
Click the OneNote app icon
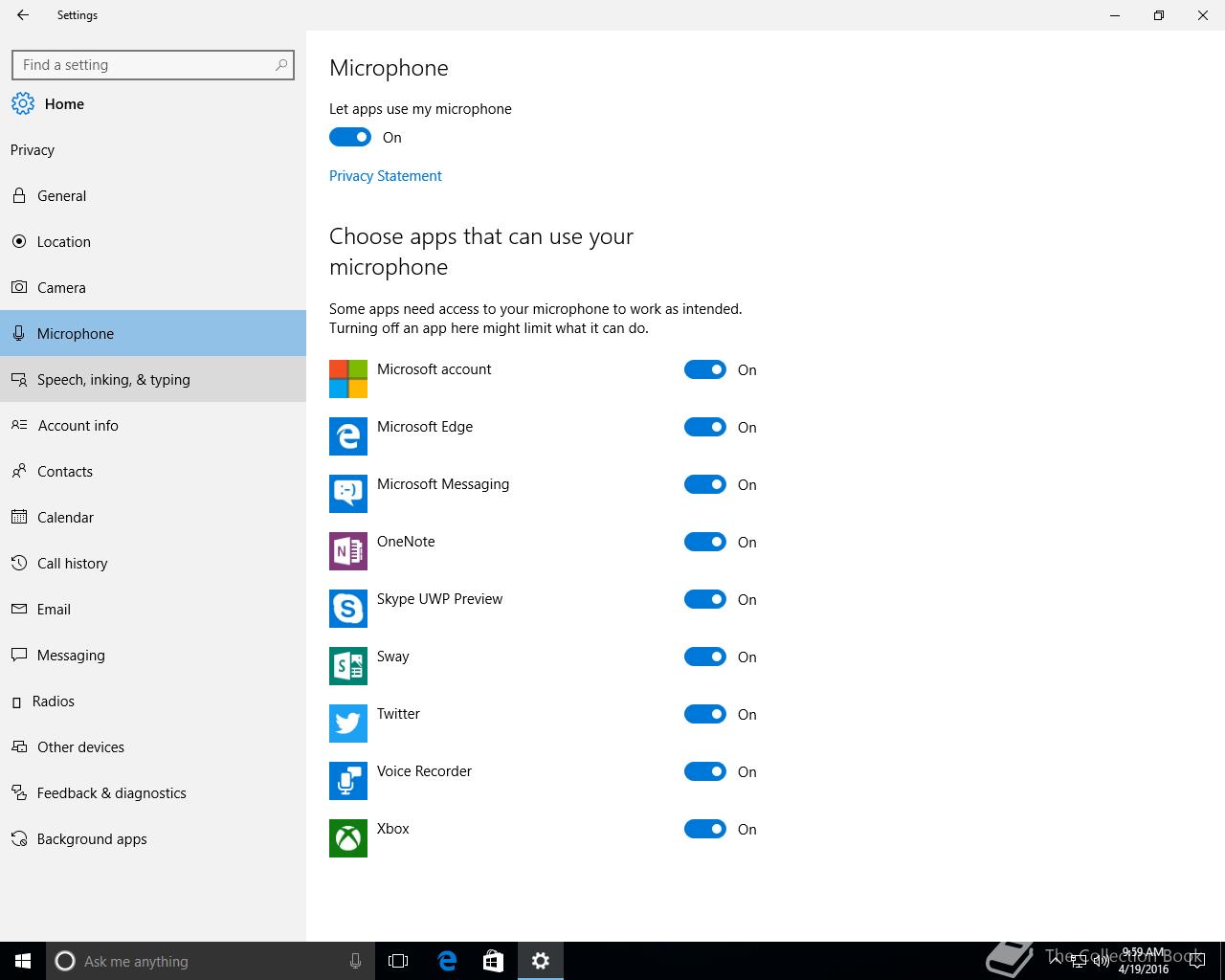pos(348,551)
